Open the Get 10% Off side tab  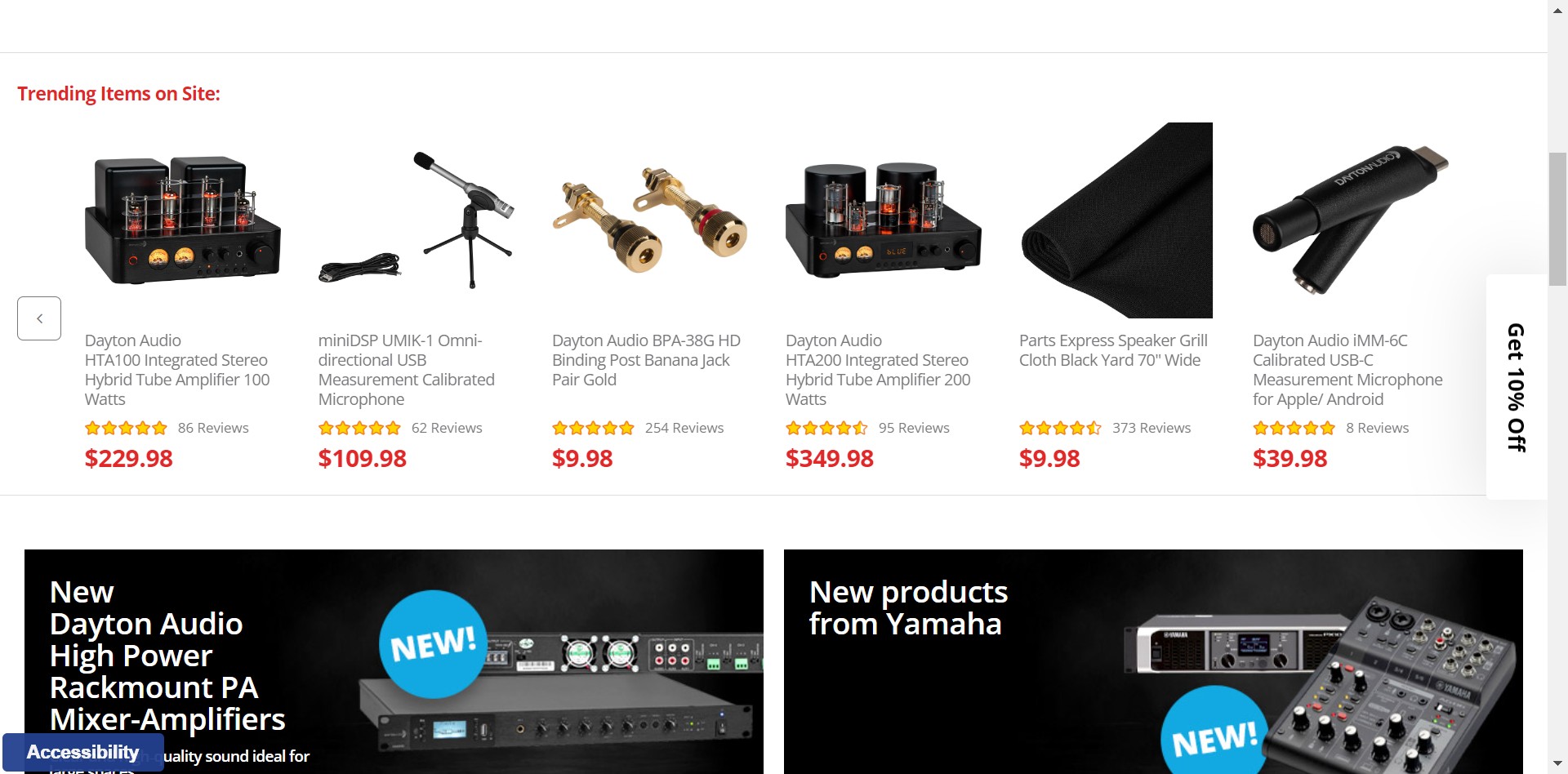pyautogui.click(x=1517, y=387)
